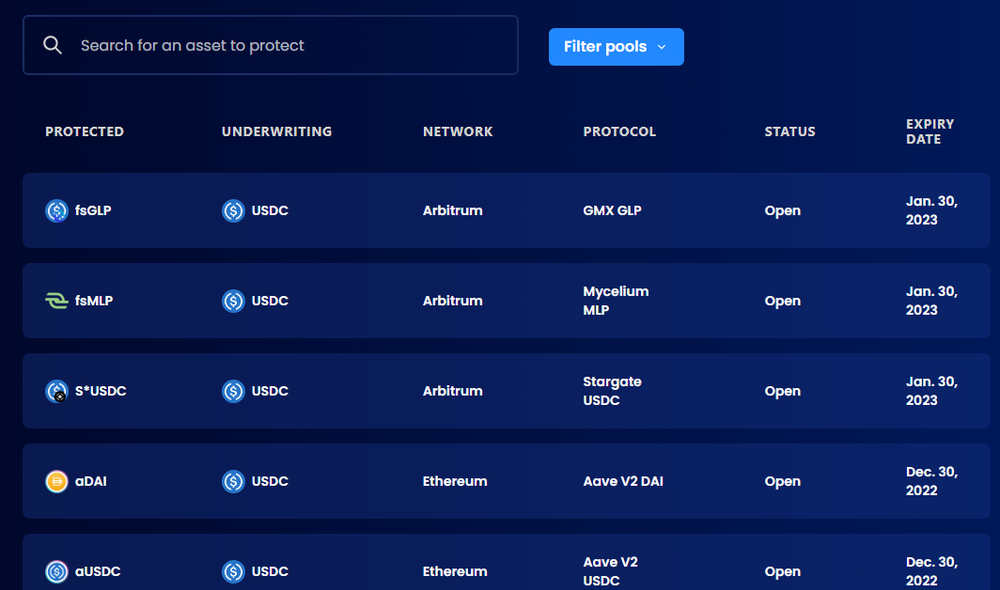This screenshot has height=590, width=1000.
Task: Click Ethereum network in aUSDC row
Action: [x=455, y=572]
